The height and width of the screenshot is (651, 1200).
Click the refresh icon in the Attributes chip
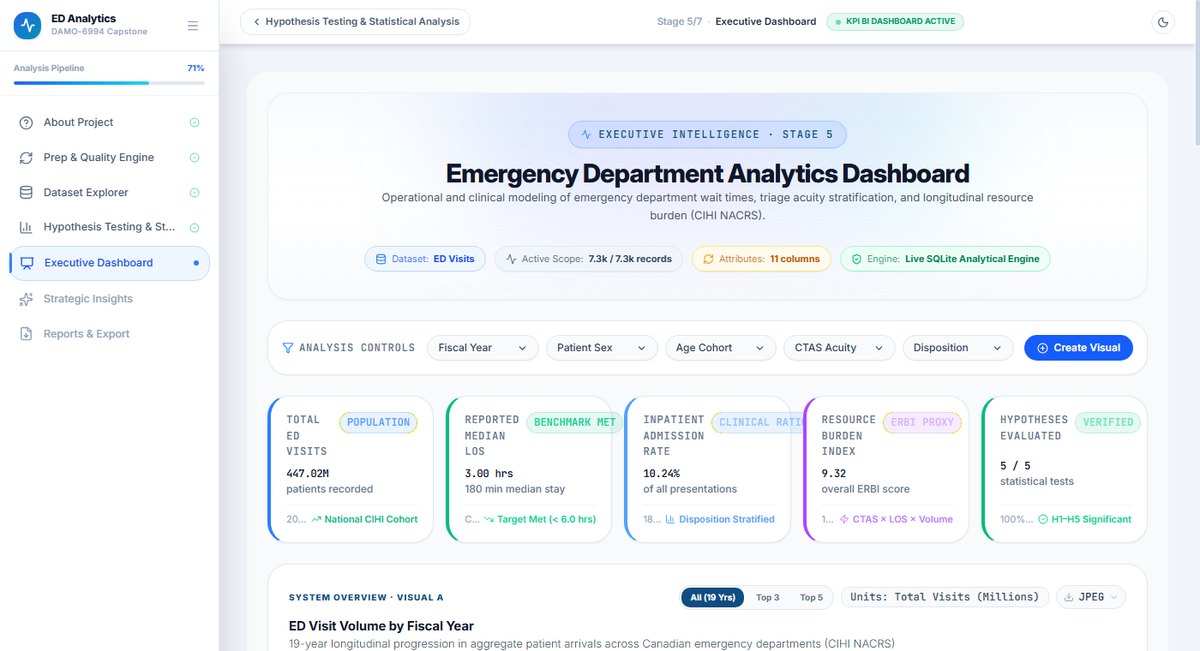[708, 259]
